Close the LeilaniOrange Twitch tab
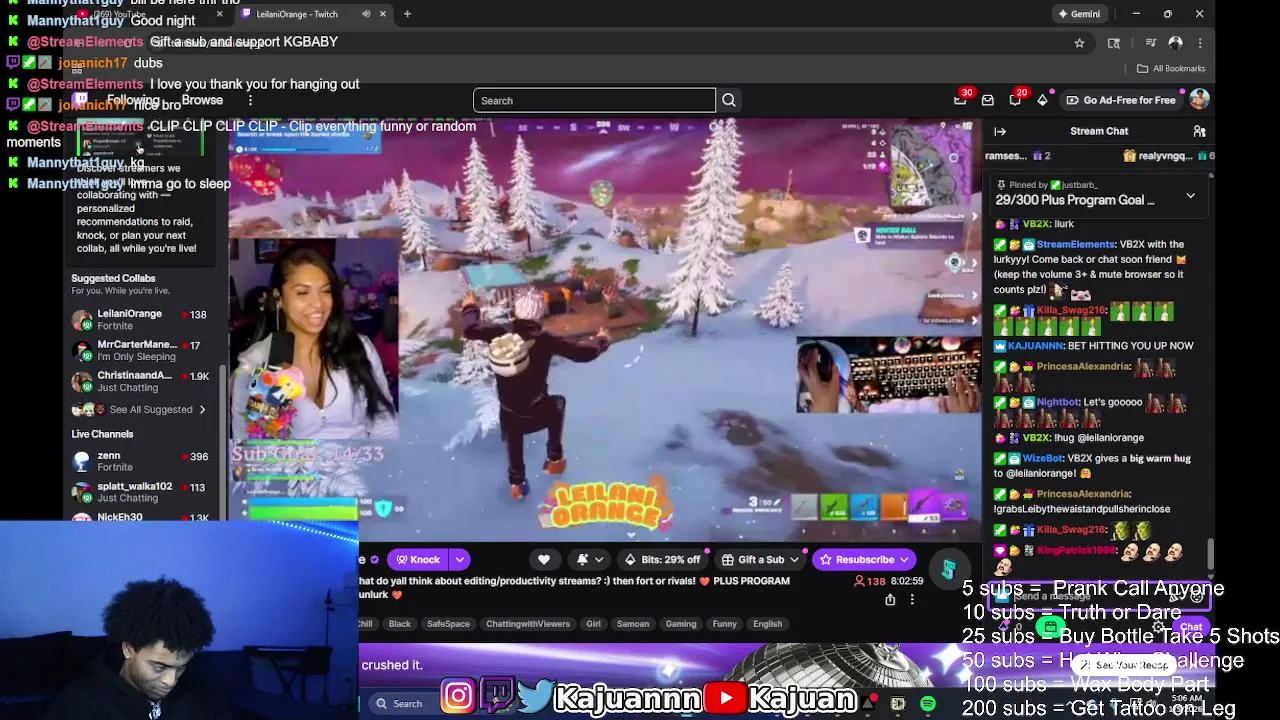This screenshot has width=1280, height=720. click(382, 14)
